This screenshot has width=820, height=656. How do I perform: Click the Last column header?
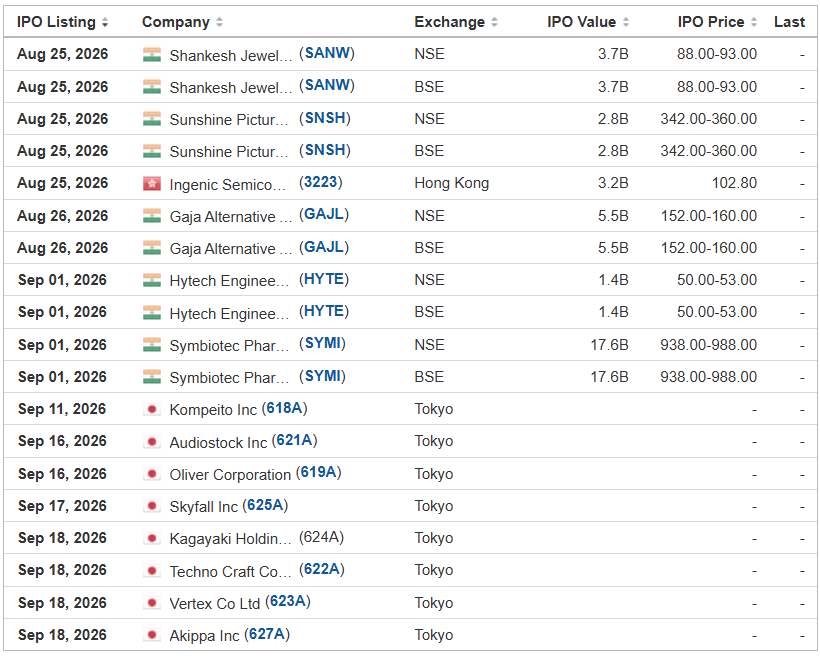(x=789, y=22)
